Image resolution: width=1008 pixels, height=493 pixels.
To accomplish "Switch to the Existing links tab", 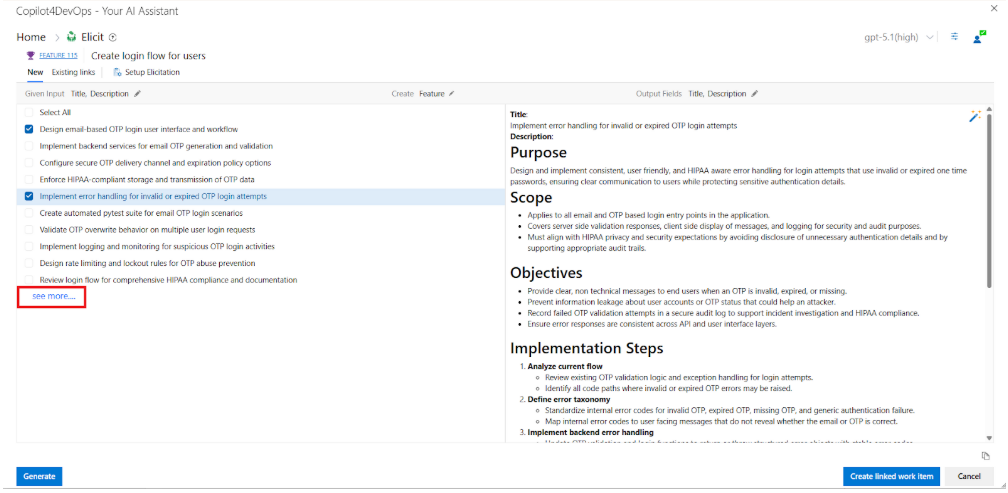I will point(73,72).
